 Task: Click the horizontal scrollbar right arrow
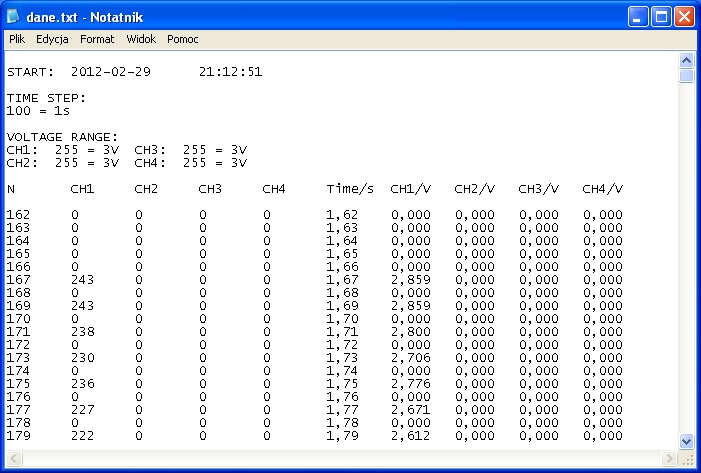pos(669,458)
